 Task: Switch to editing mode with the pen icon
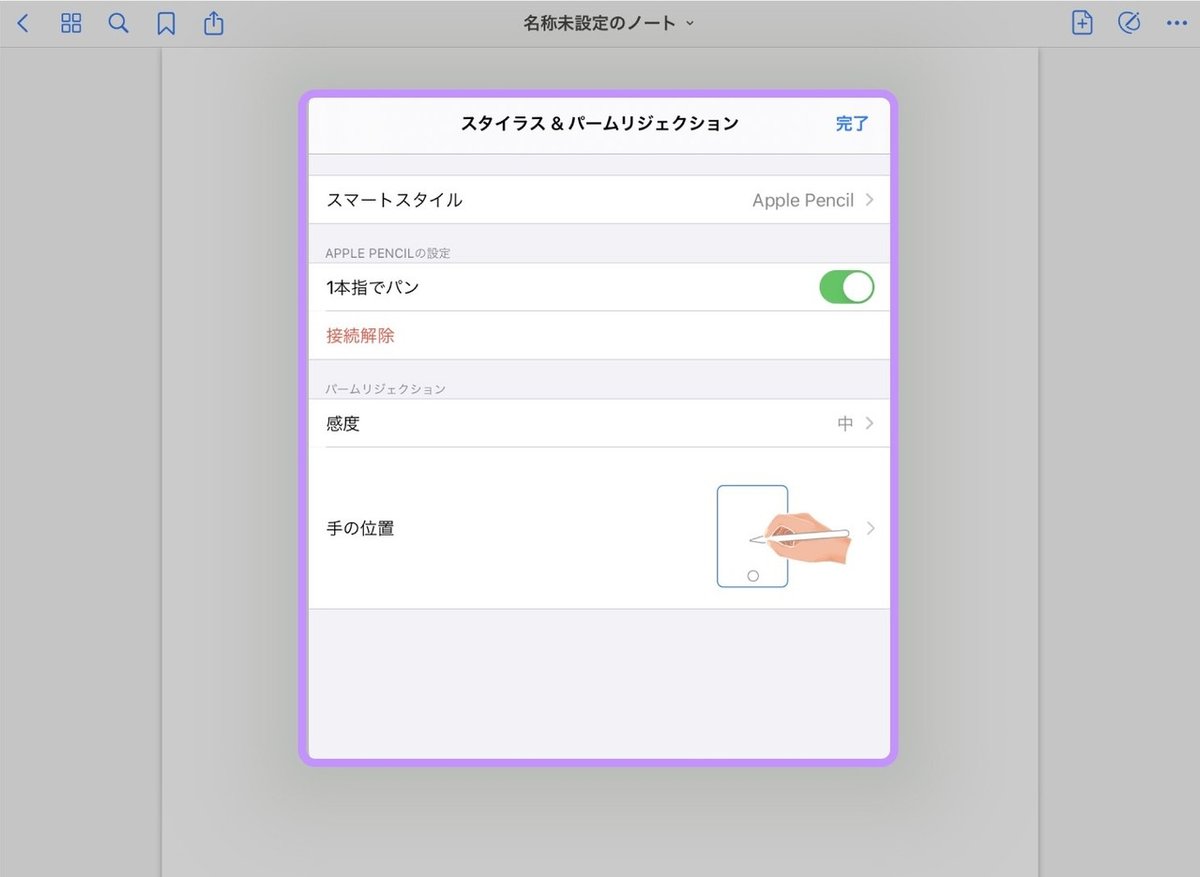(x=1129, y=22)
